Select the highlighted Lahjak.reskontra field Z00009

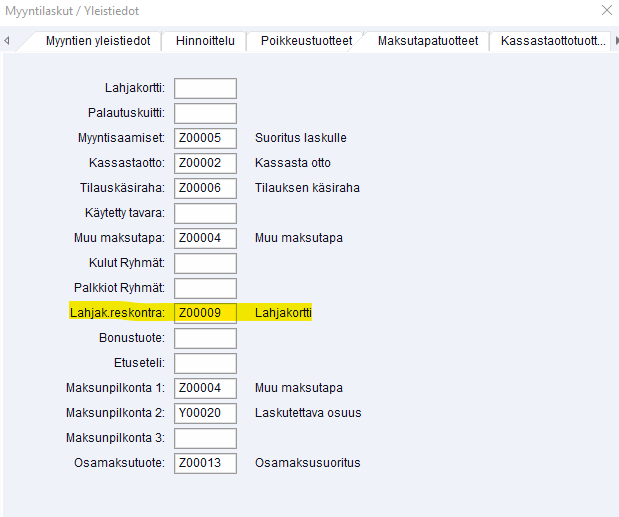(205, 313)
